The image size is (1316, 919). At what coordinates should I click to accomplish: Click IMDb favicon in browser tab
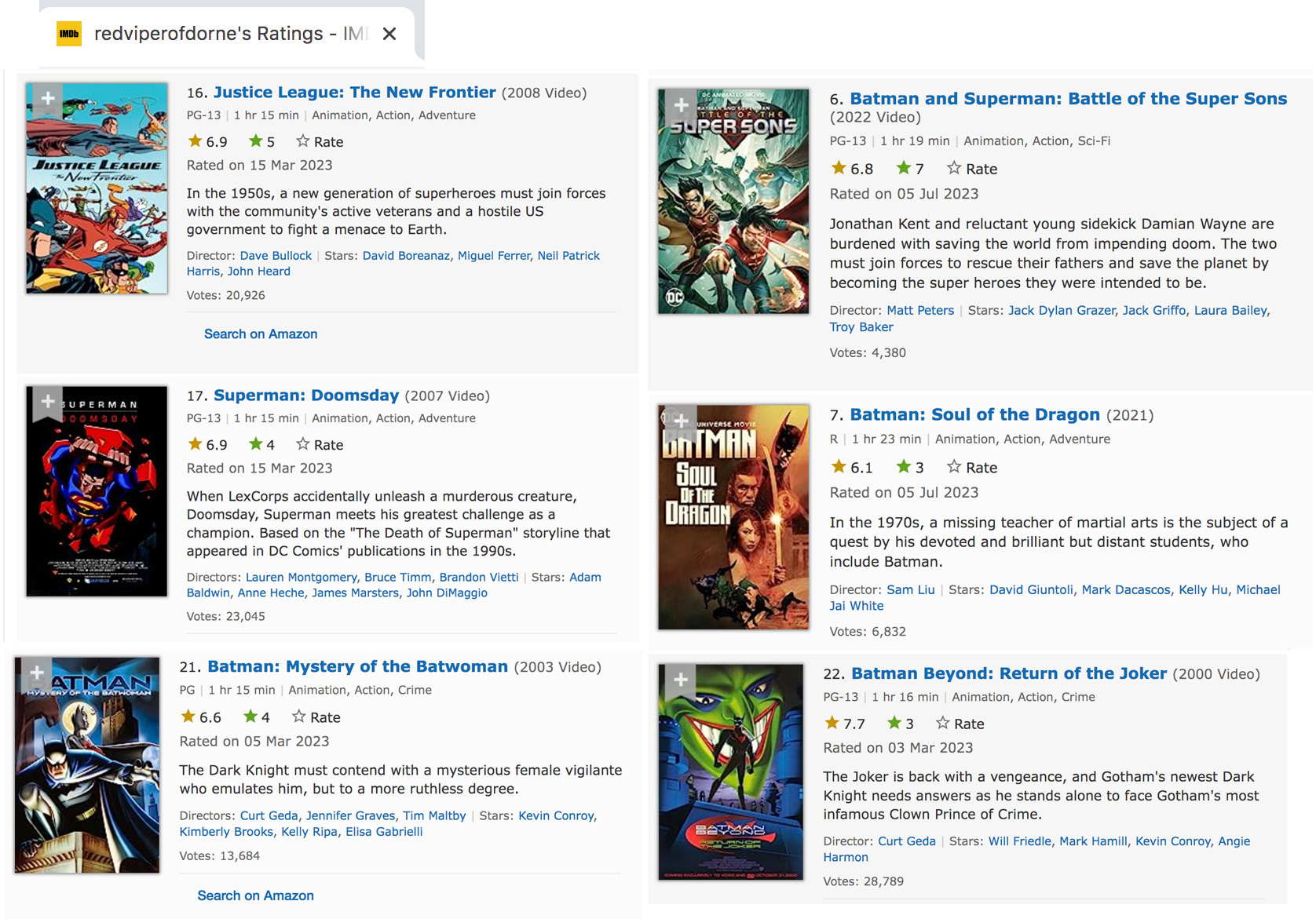click(x=69, y=34)
